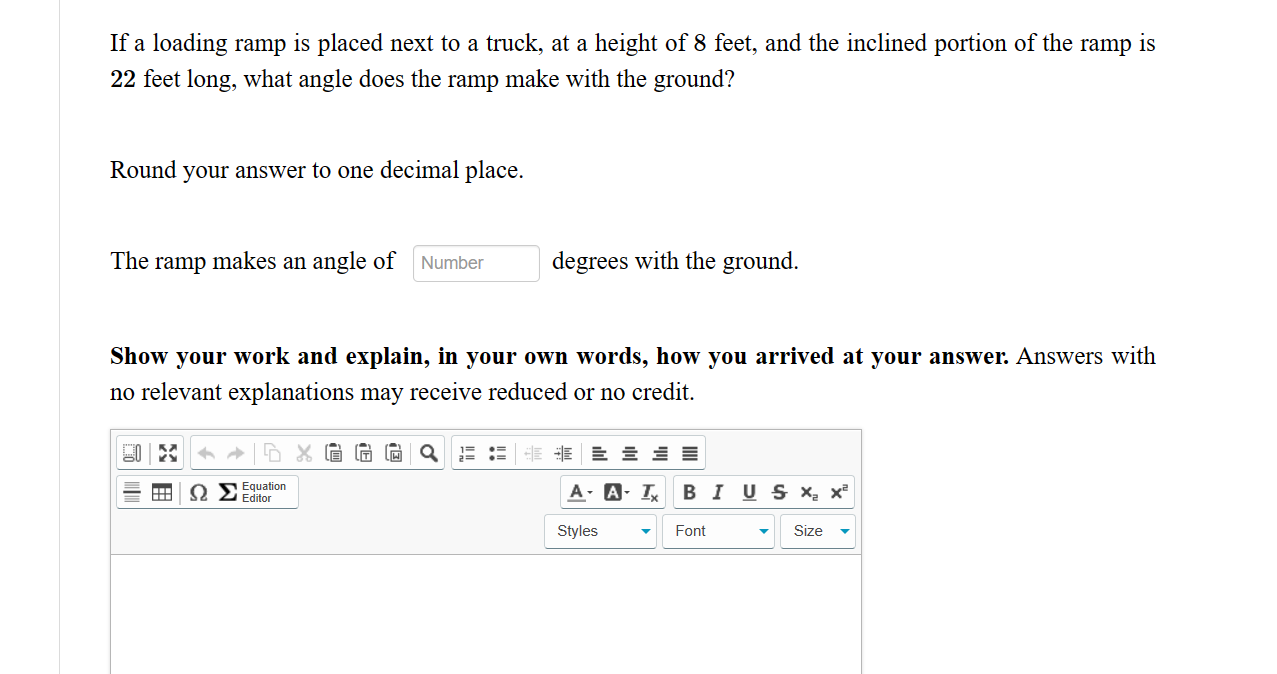
Task: Open the Size dropdown
Action: pos(818,531)
